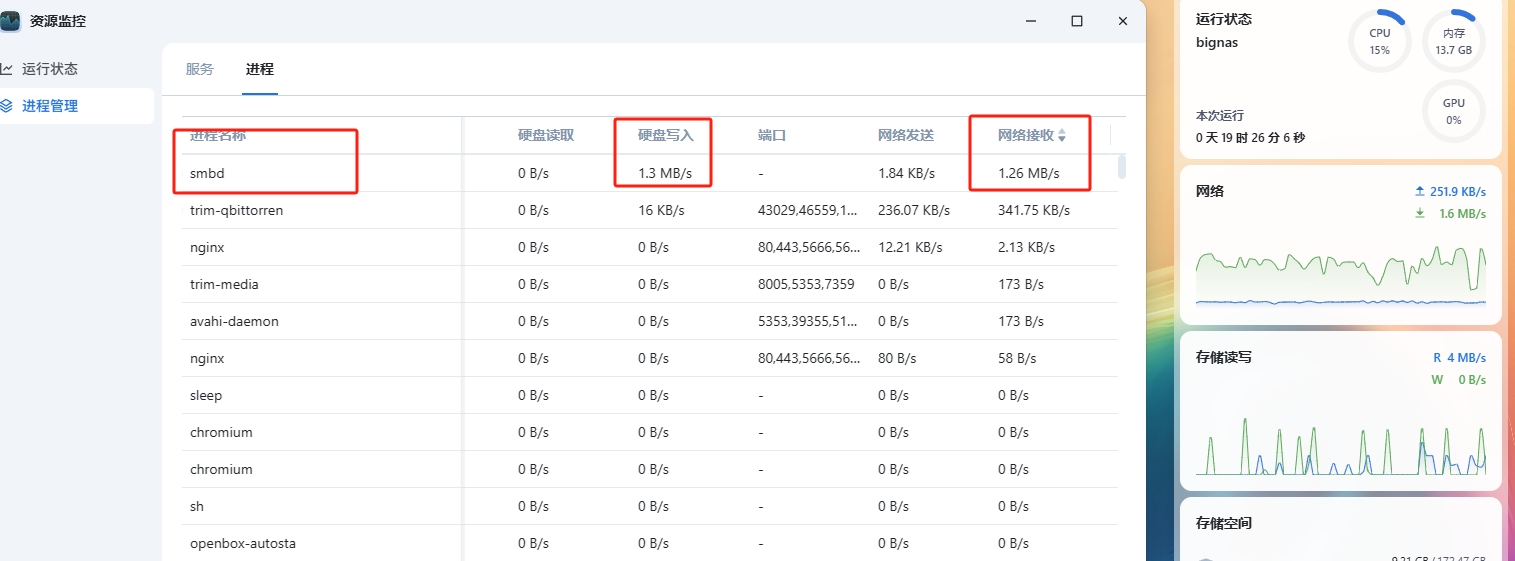Click the 硬盘读取 column header
The width and height of the screenshot is (1515, 561).
[546, 135]
